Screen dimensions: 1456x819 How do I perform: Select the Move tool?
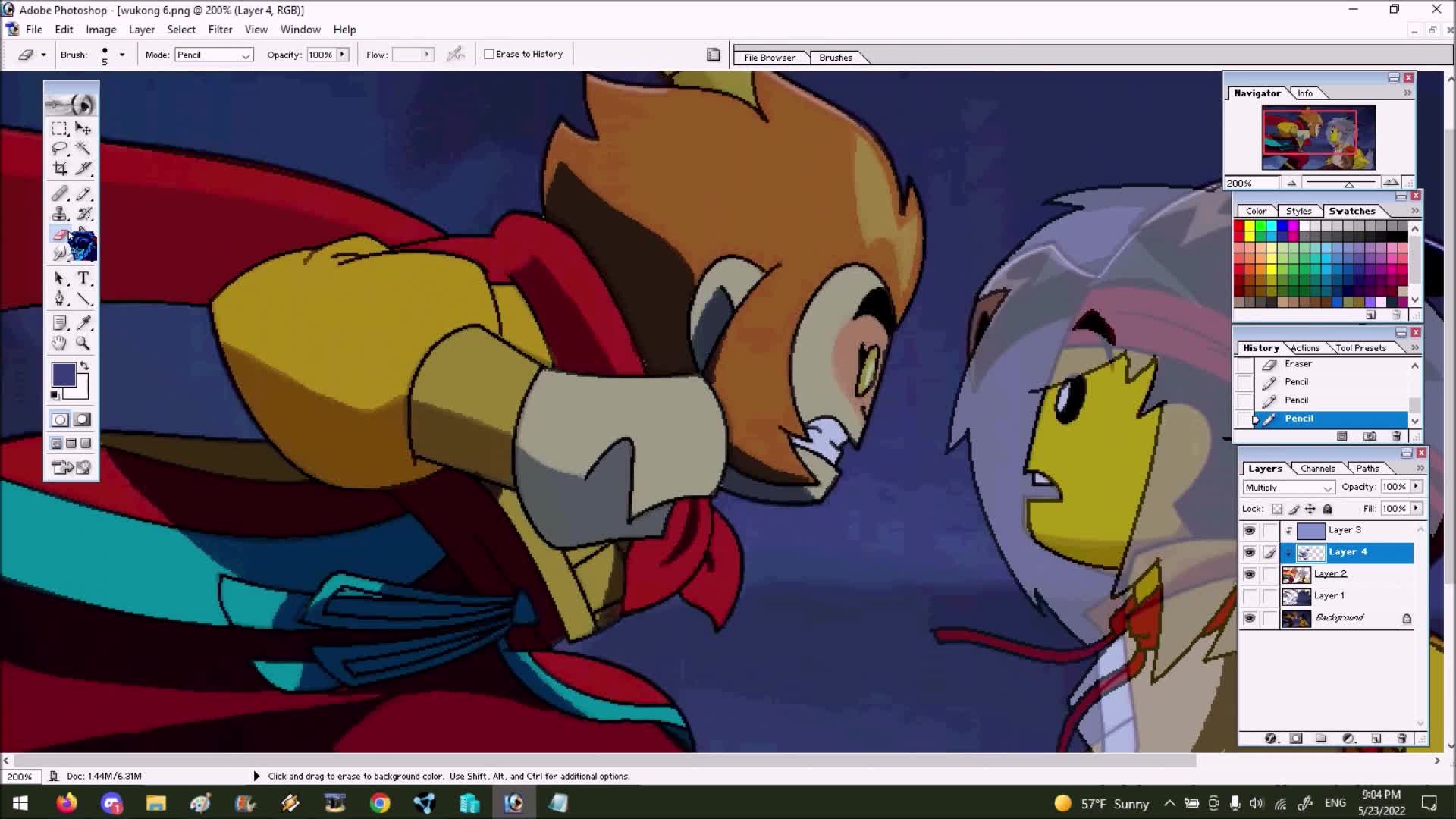(83, 128)
